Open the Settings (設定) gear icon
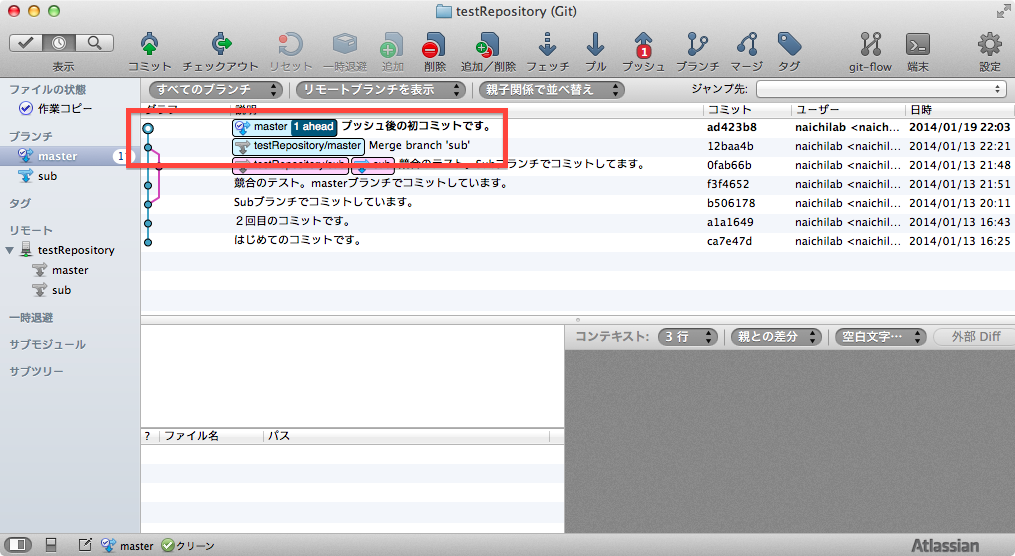Screen dimensions: 1015x556 tap(990, 45)
